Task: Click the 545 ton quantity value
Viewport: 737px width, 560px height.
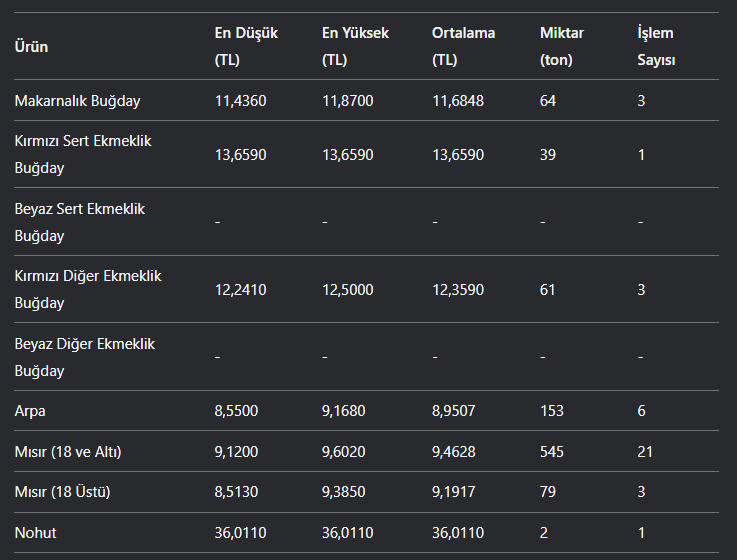Action: pyautogui.click(x=552, y=452)
